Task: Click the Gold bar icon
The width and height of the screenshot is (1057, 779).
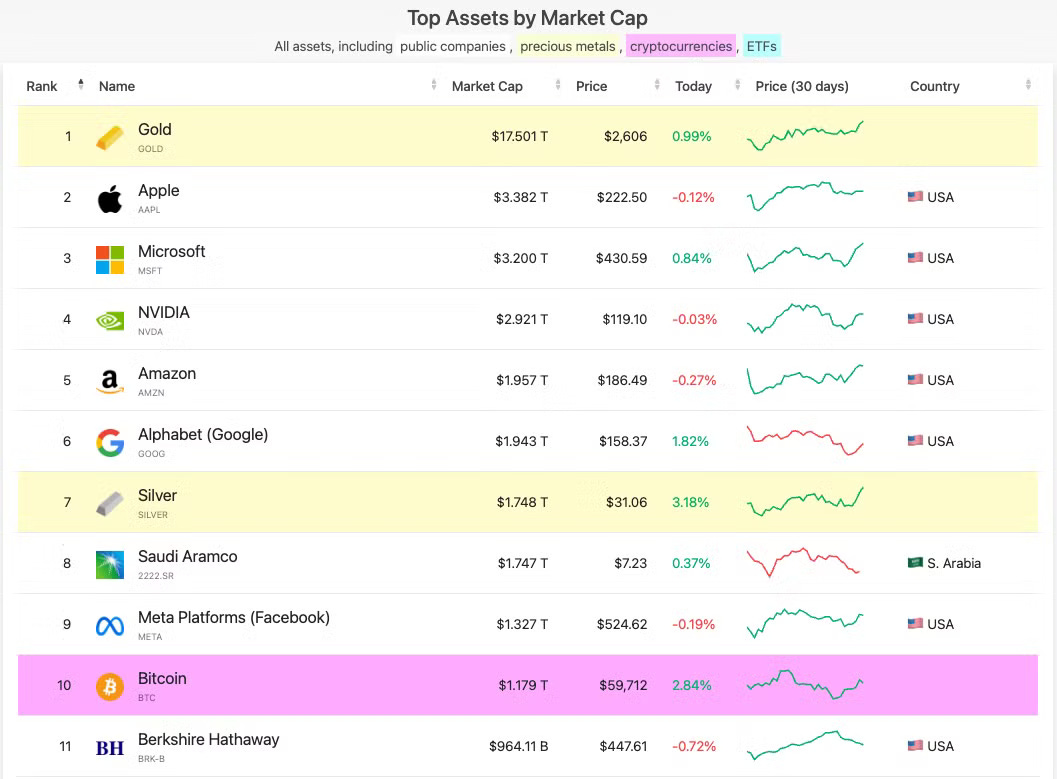Action: click(x=110, y=138)
